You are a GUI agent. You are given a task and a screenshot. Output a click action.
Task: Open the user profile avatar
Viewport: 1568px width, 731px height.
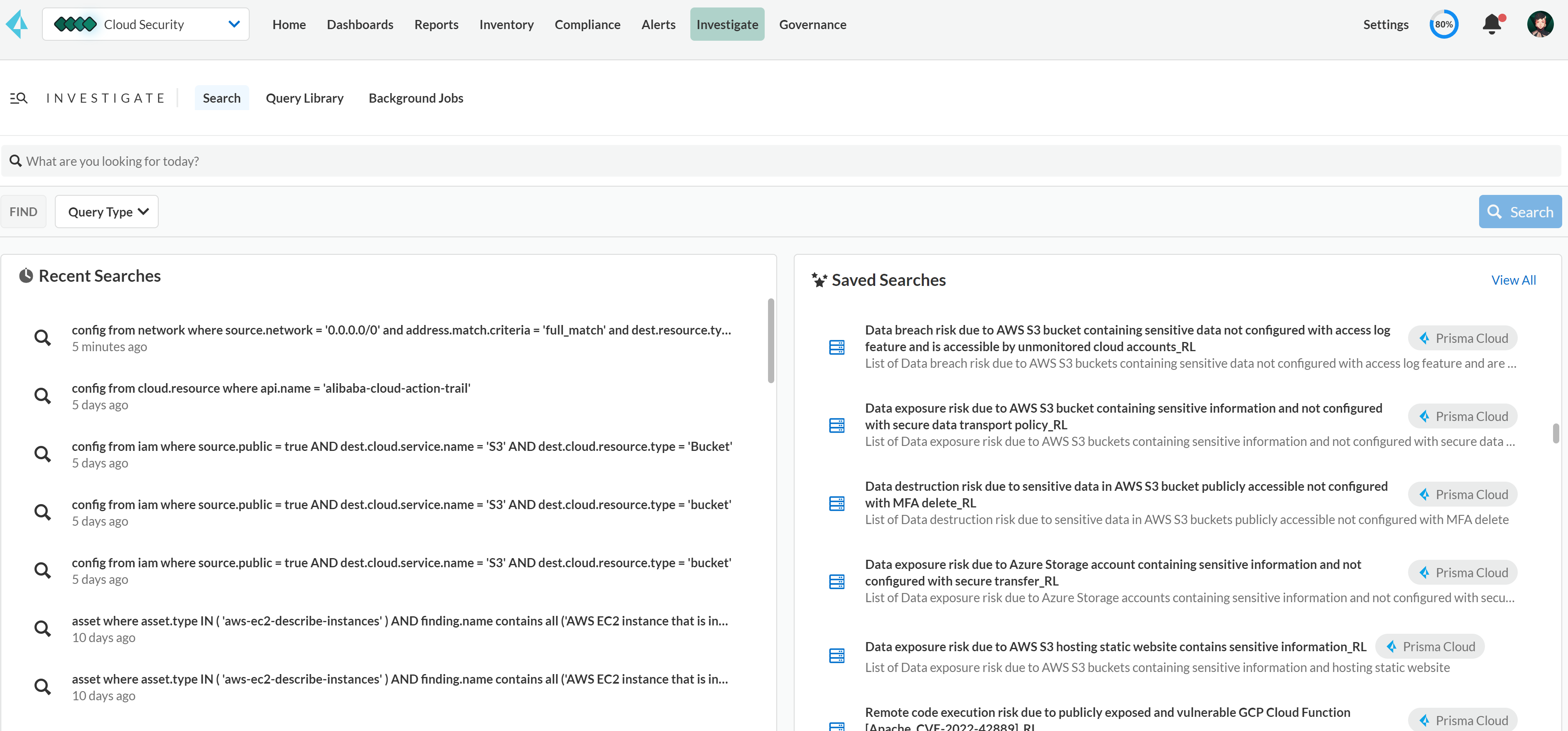point(1540,25)
